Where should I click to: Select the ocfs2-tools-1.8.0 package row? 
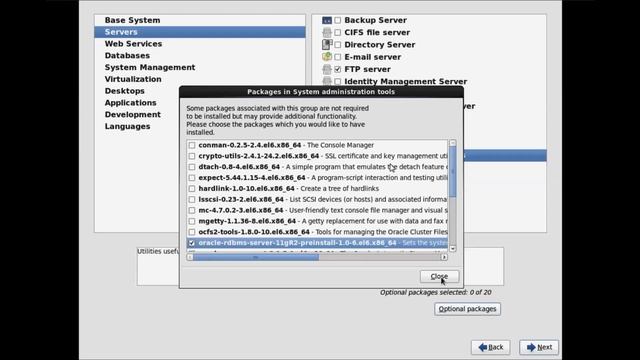coord(317,232)
